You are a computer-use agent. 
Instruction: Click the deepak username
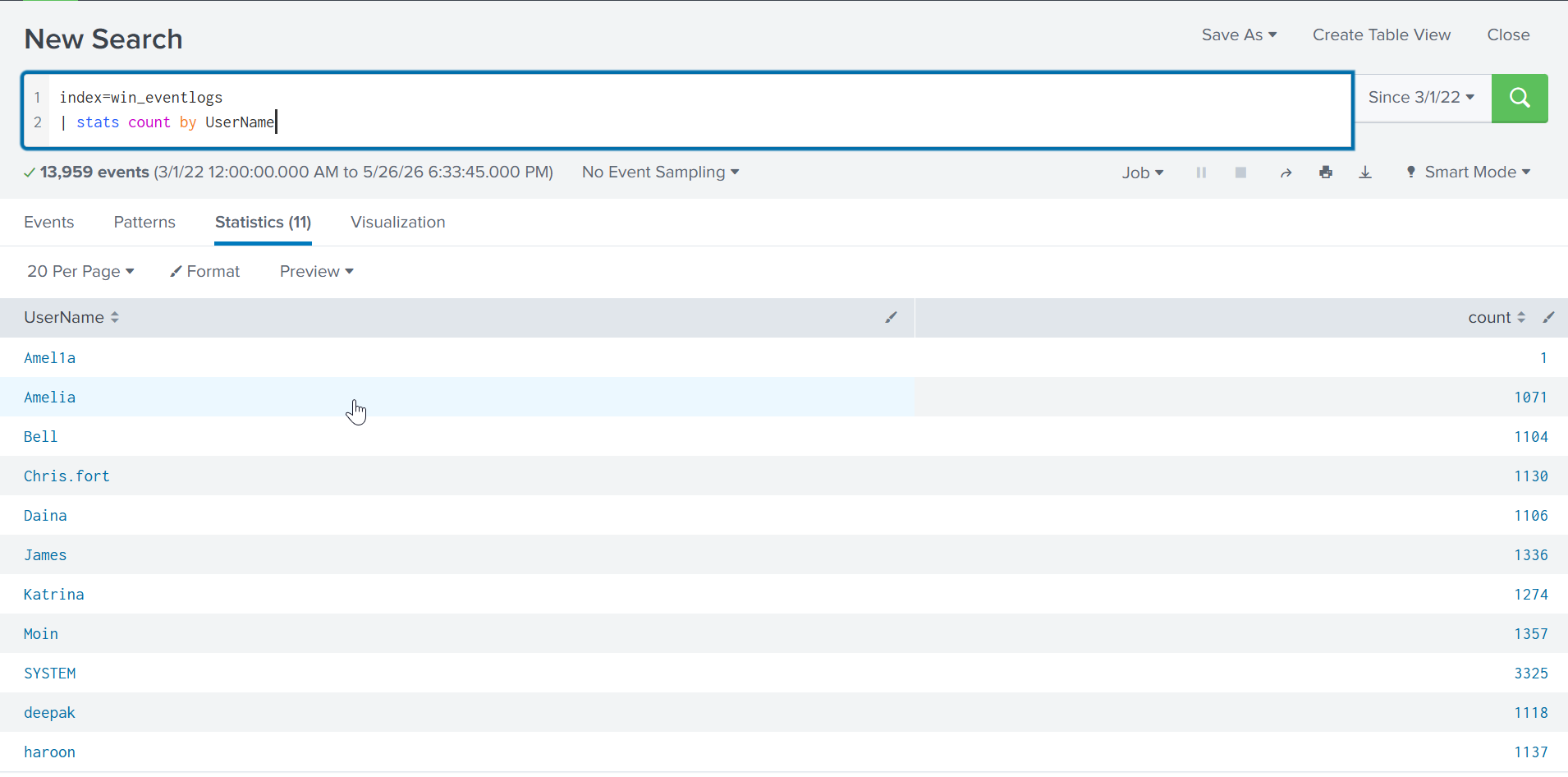tap(49, 712)
